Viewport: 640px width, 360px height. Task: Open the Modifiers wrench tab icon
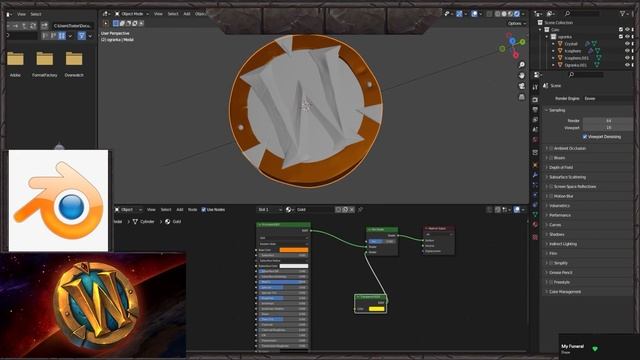(535, 175)
